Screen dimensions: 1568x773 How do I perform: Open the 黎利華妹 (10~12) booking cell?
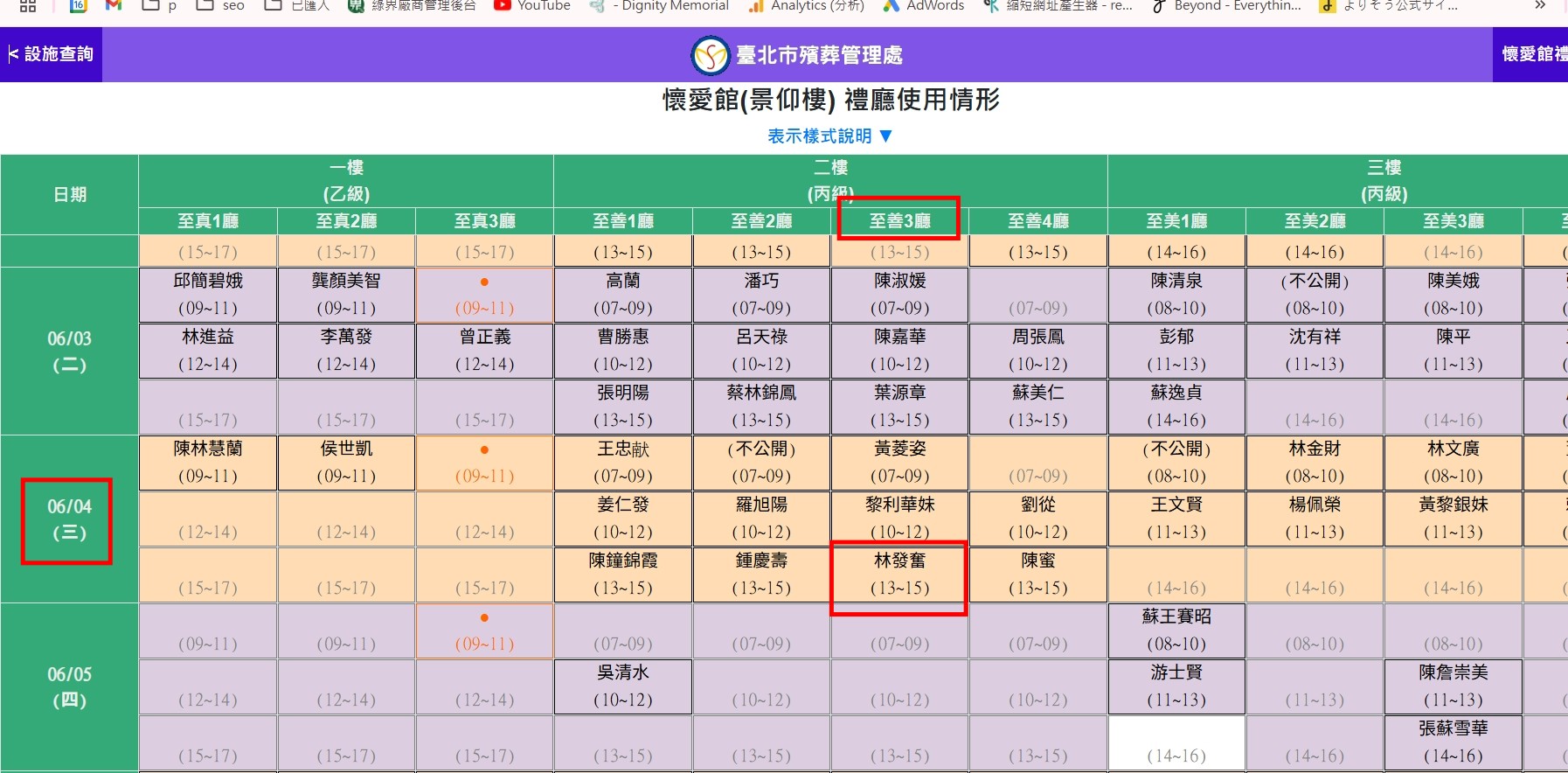pos(899,519)
